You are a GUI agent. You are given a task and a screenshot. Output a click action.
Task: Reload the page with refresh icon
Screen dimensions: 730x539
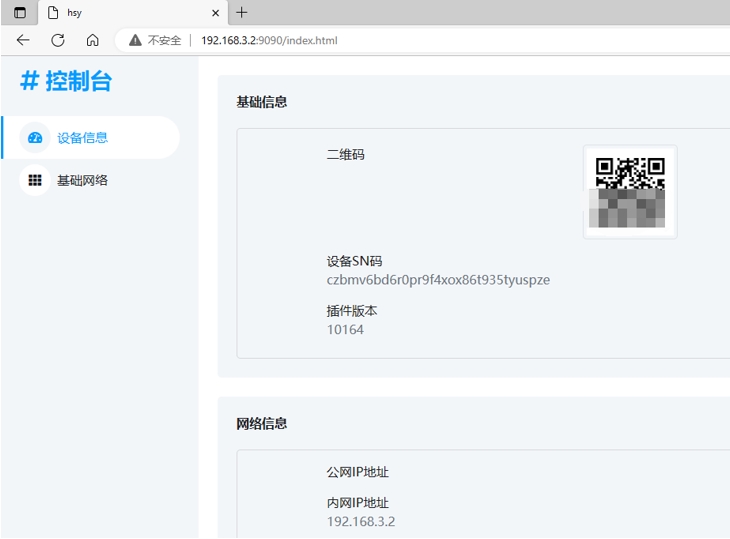pyautogui.click(x=58, y=40)
